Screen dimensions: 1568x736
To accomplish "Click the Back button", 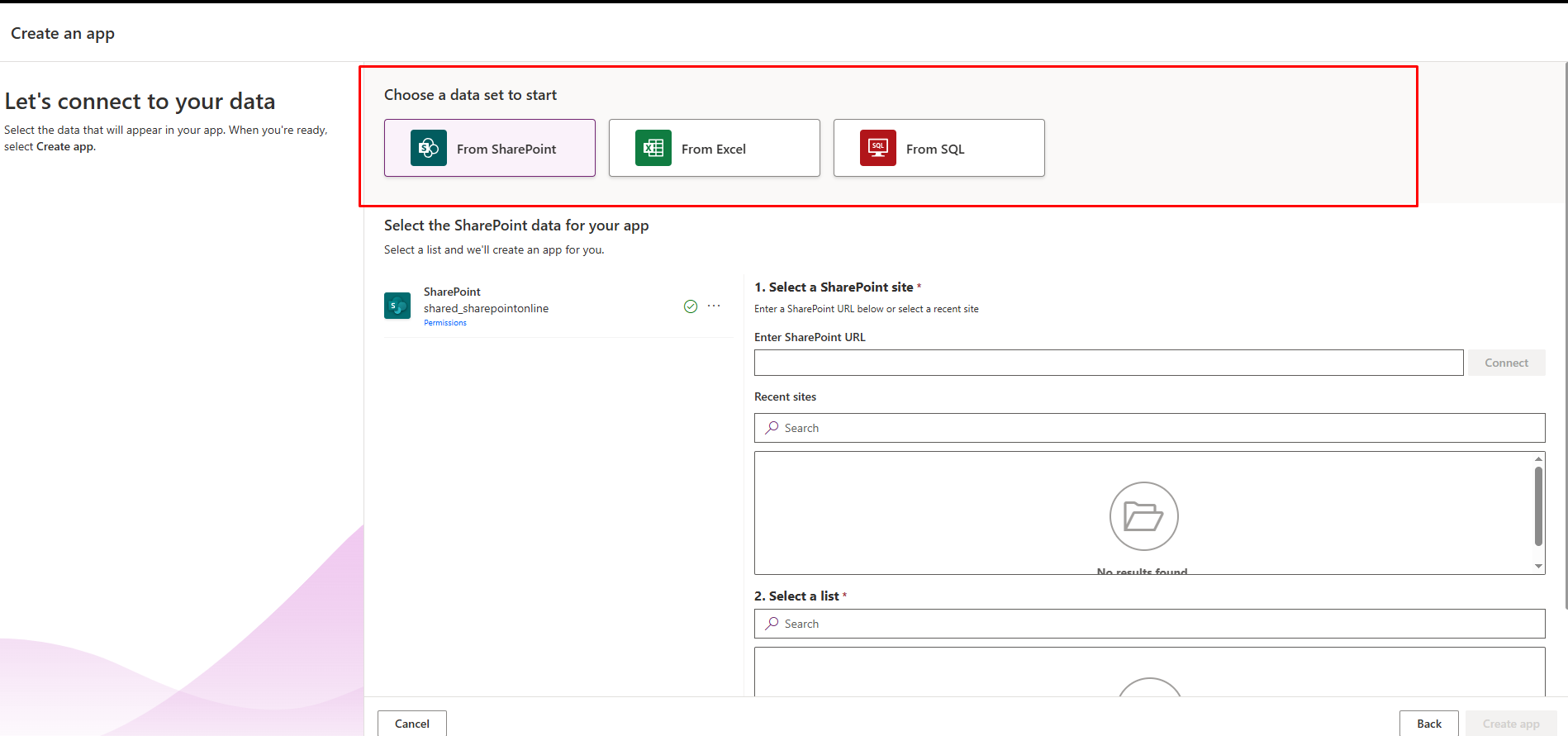I will pos(1429,724).
